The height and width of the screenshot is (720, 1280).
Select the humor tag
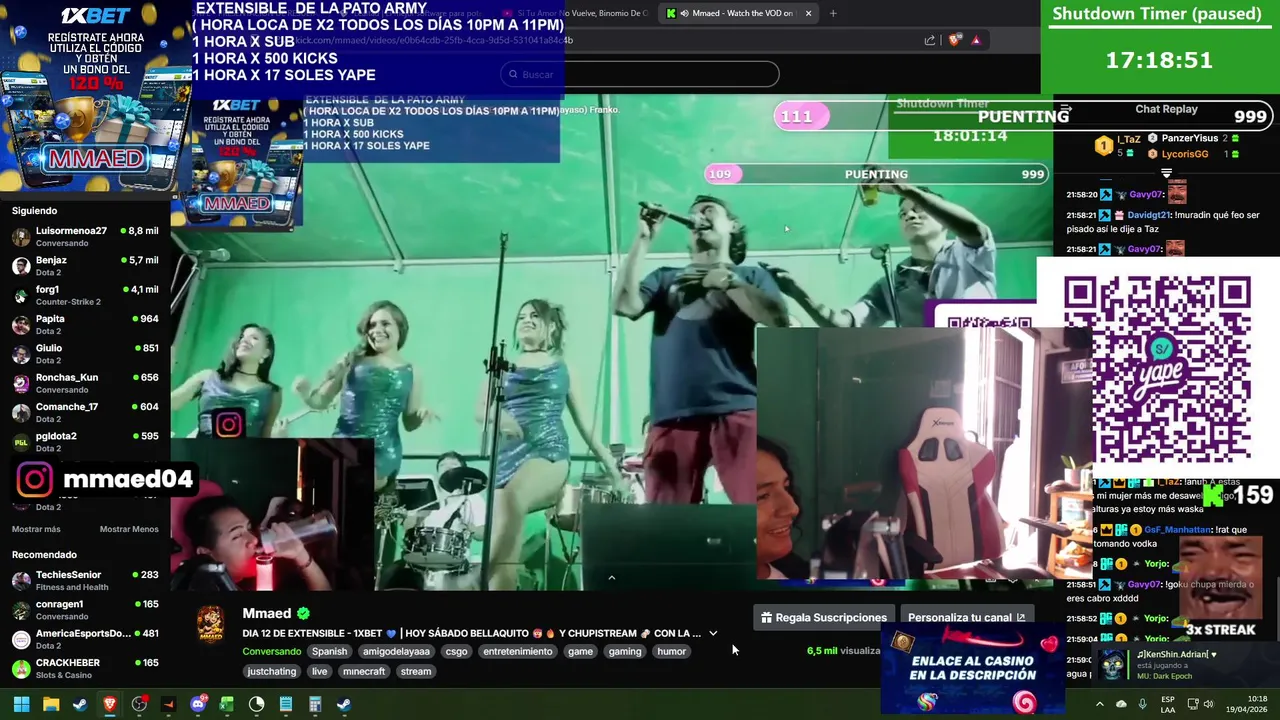pos(672,651)
